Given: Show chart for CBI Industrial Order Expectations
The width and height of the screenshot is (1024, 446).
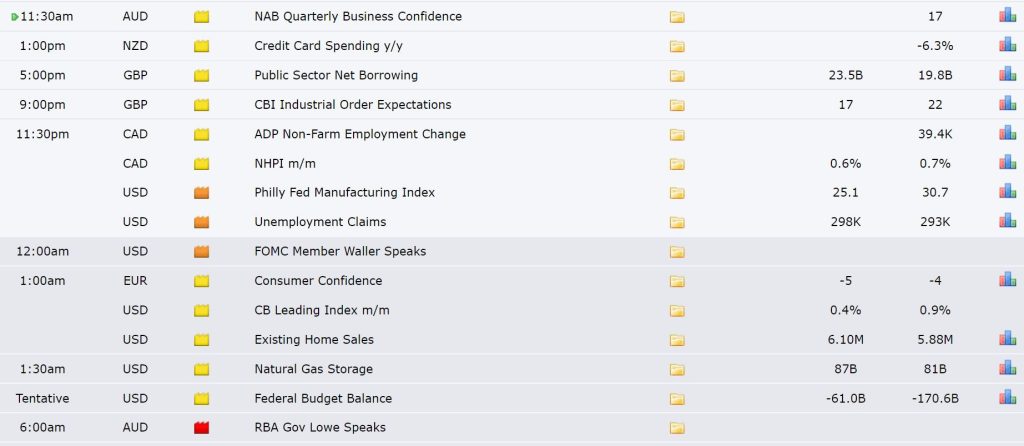Looking at the screenshot, I should (1007, 103).
